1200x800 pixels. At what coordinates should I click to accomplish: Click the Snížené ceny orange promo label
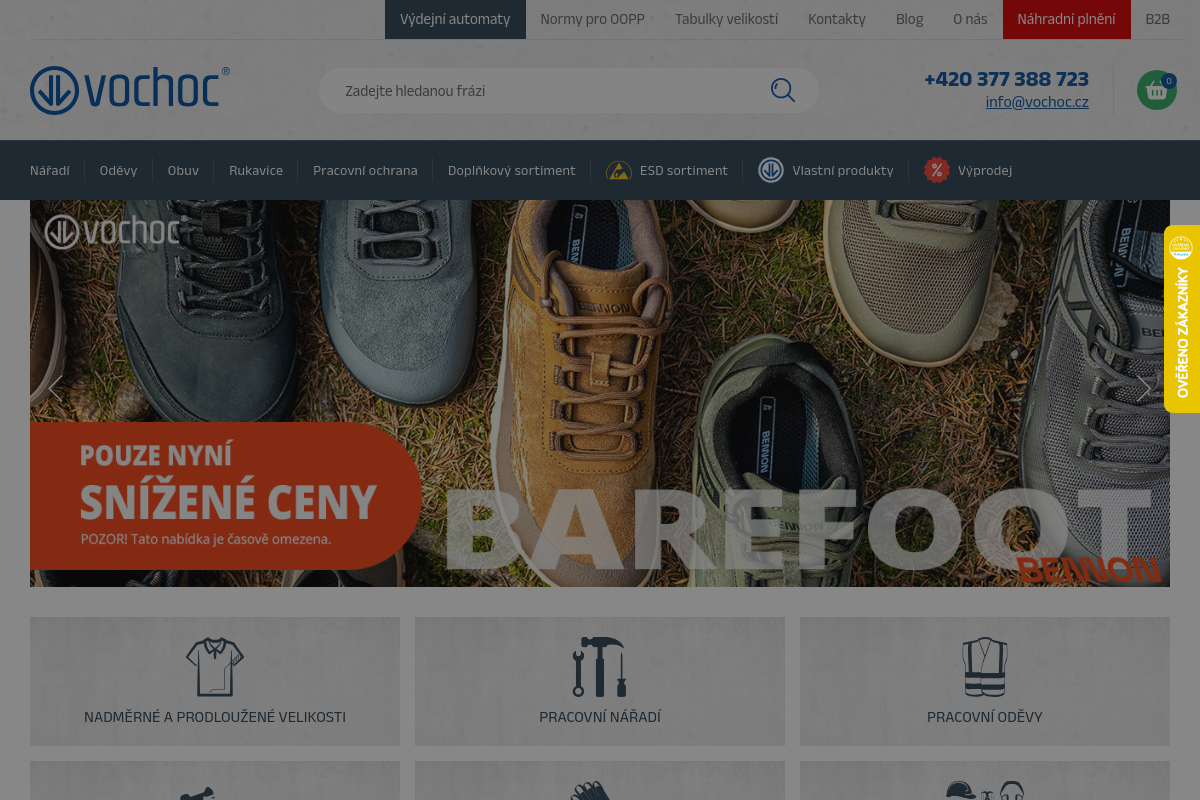(x=225, y=496)
